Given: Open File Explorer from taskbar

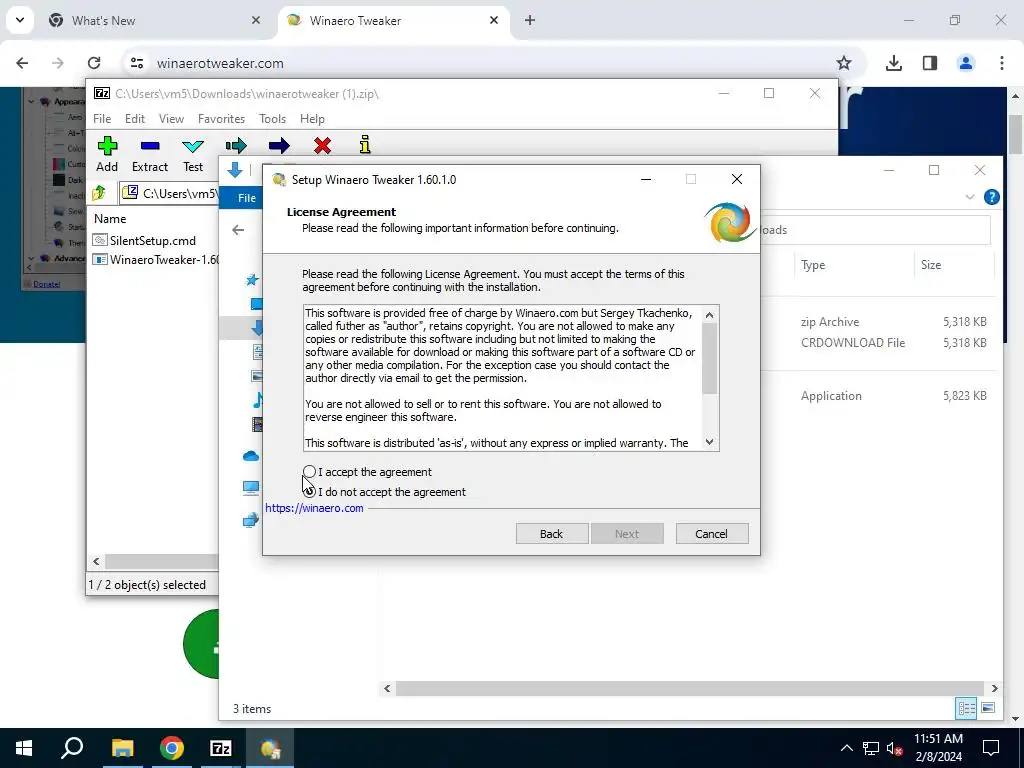Looking at the screenshot, I should coord(122,748).
